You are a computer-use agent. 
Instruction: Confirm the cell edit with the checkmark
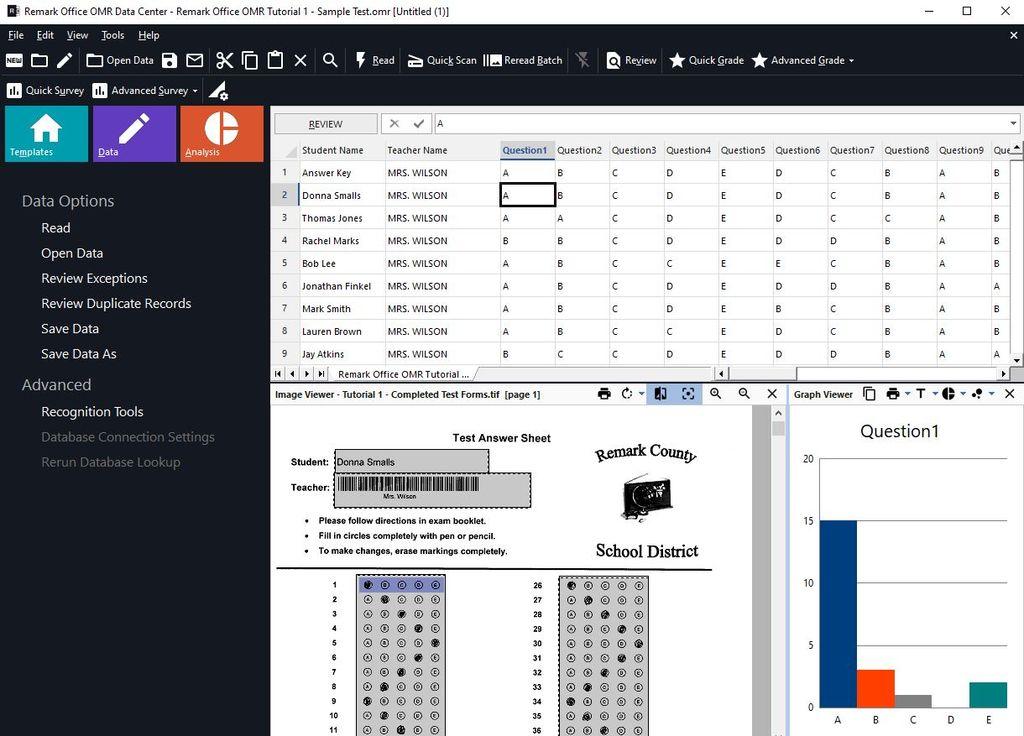[419, 123]
